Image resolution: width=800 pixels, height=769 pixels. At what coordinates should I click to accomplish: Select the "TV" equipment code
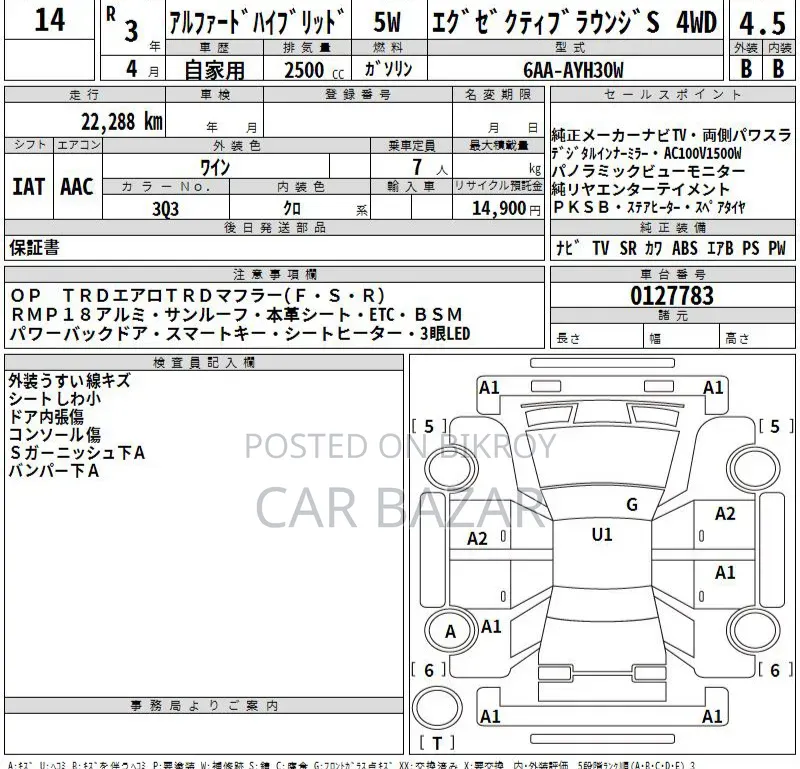click(x=601, y=248)
